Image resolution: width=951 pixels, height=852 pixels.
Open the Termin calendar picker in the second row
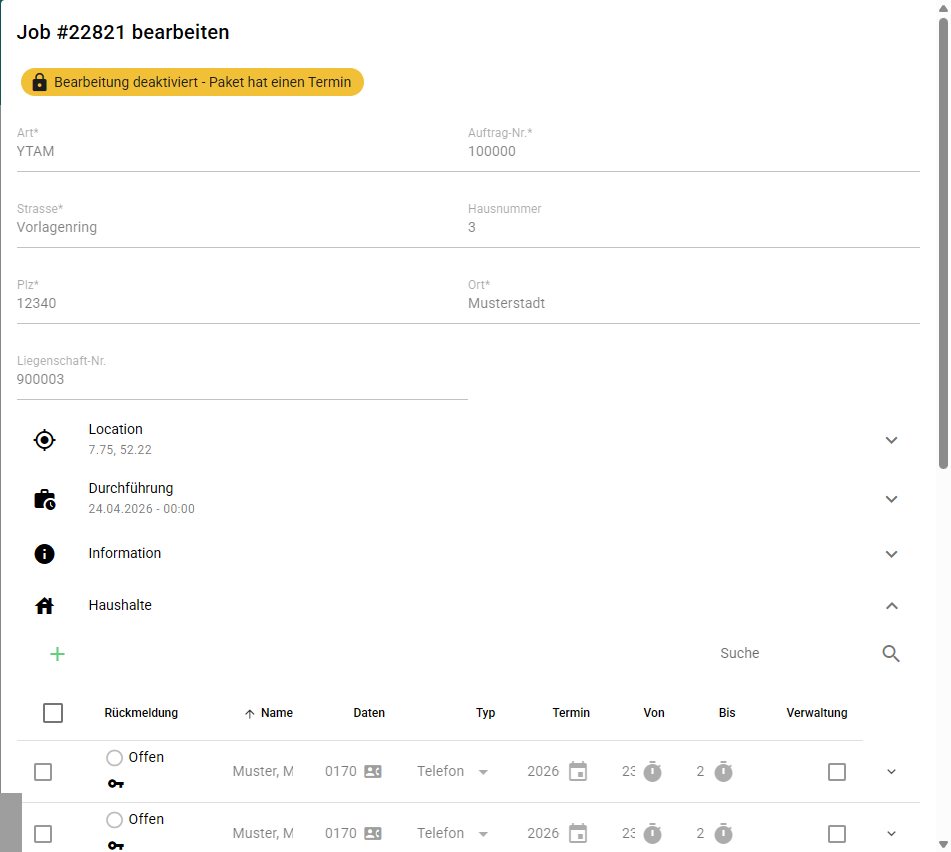tap(578, 833)
